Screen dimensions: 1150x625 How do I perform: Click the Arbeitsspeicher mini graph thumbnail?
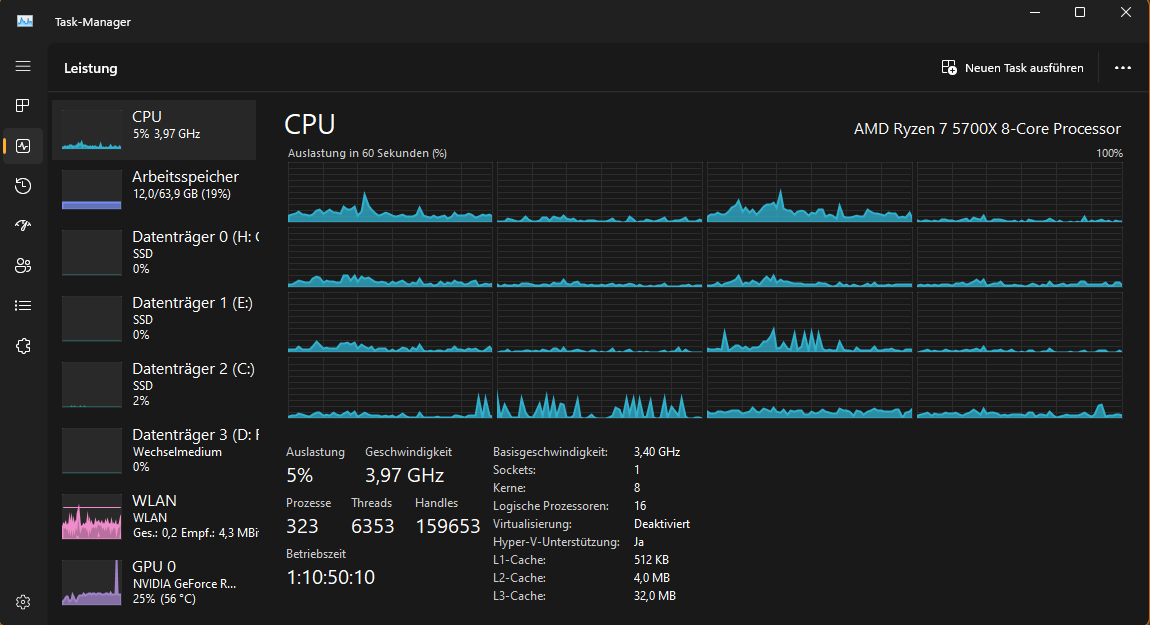tap(92, 189)
